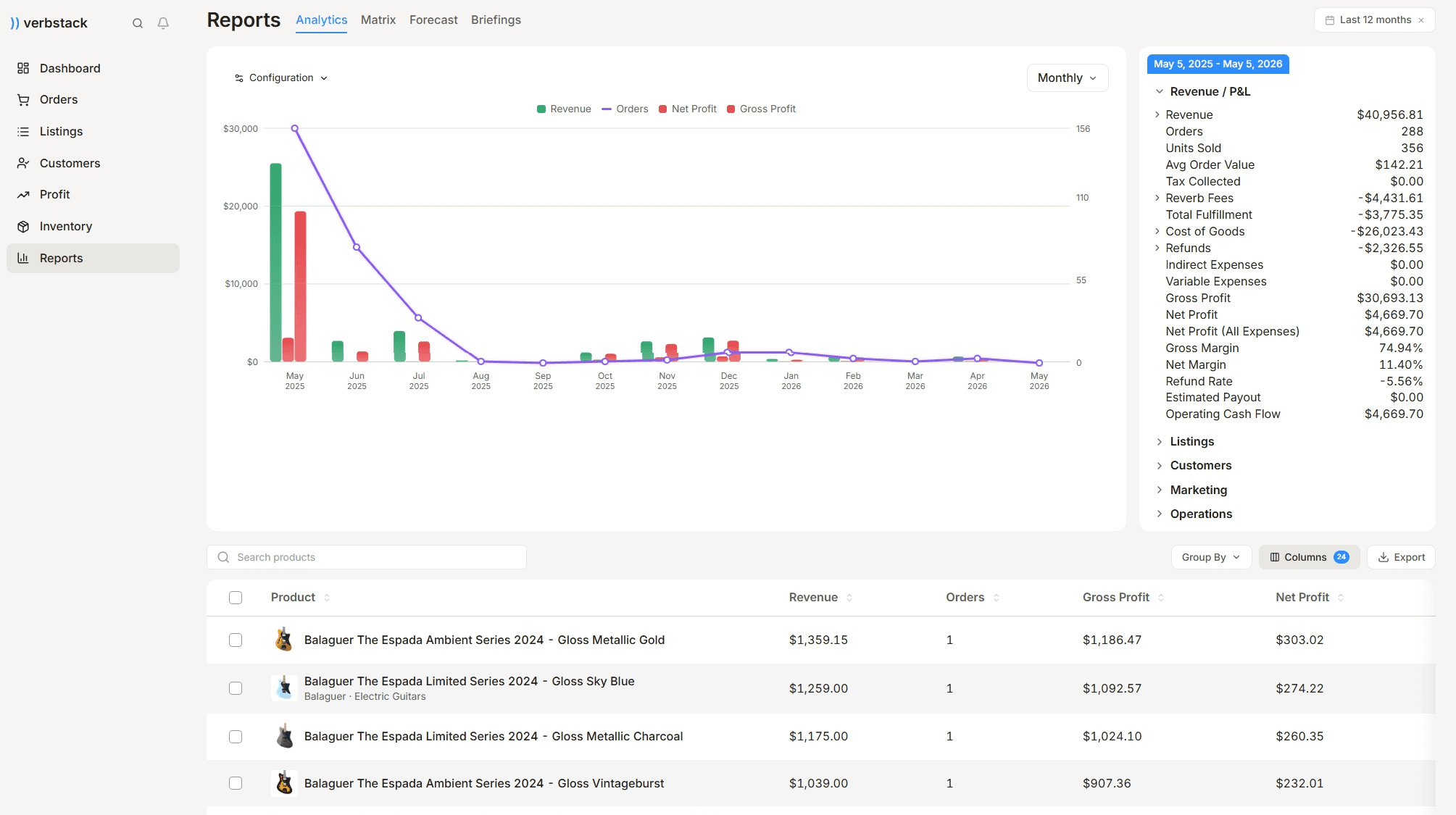Open the Briefings tab
Viewport: 1456px width, 815px height.
click(x=496, y=20)
